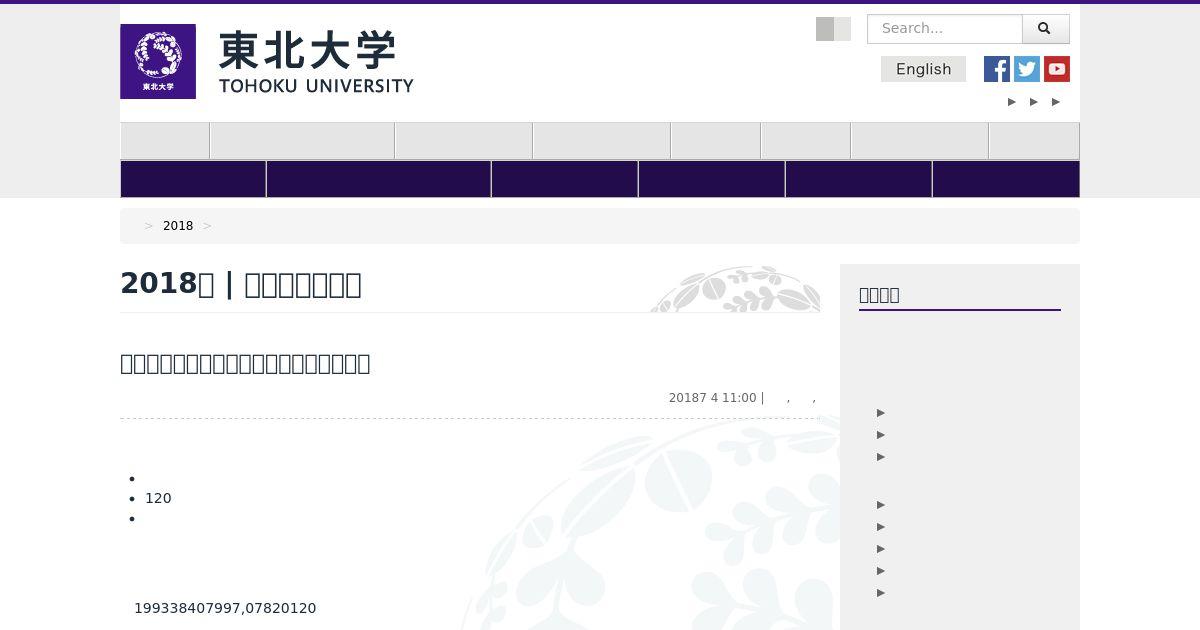Click the text 199338407997,07820120
The image size is (1200, 630).
(225, 608)
